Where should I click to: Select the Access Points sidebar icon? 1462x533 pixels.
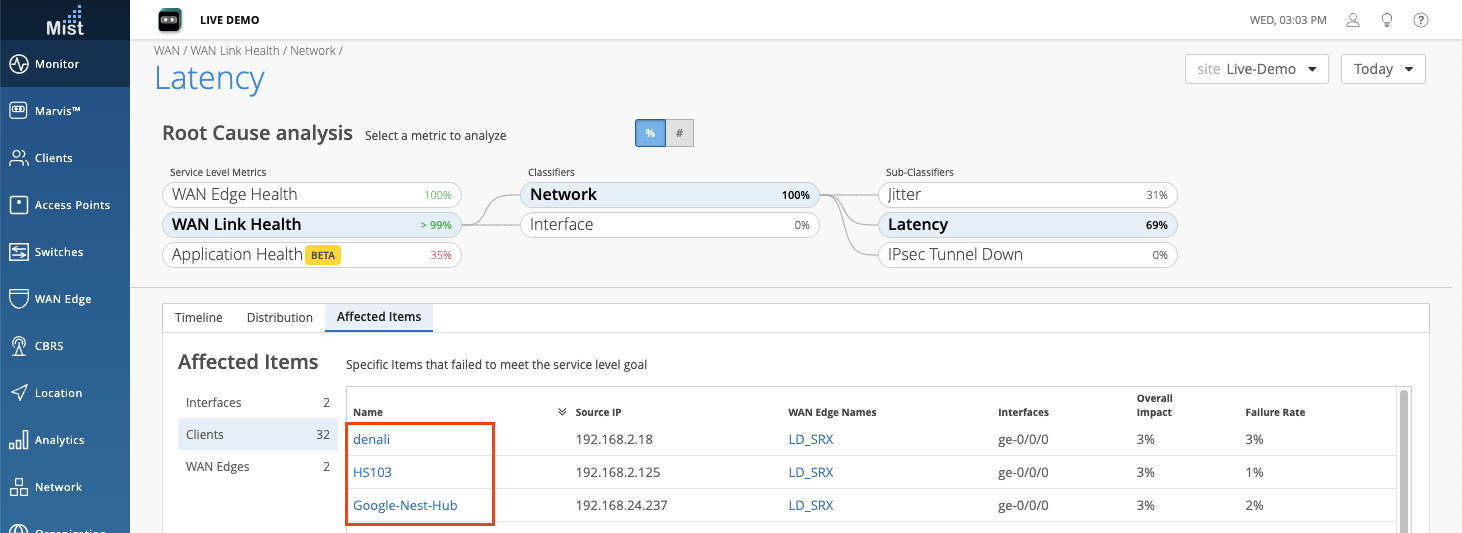(x=19, y=205)
